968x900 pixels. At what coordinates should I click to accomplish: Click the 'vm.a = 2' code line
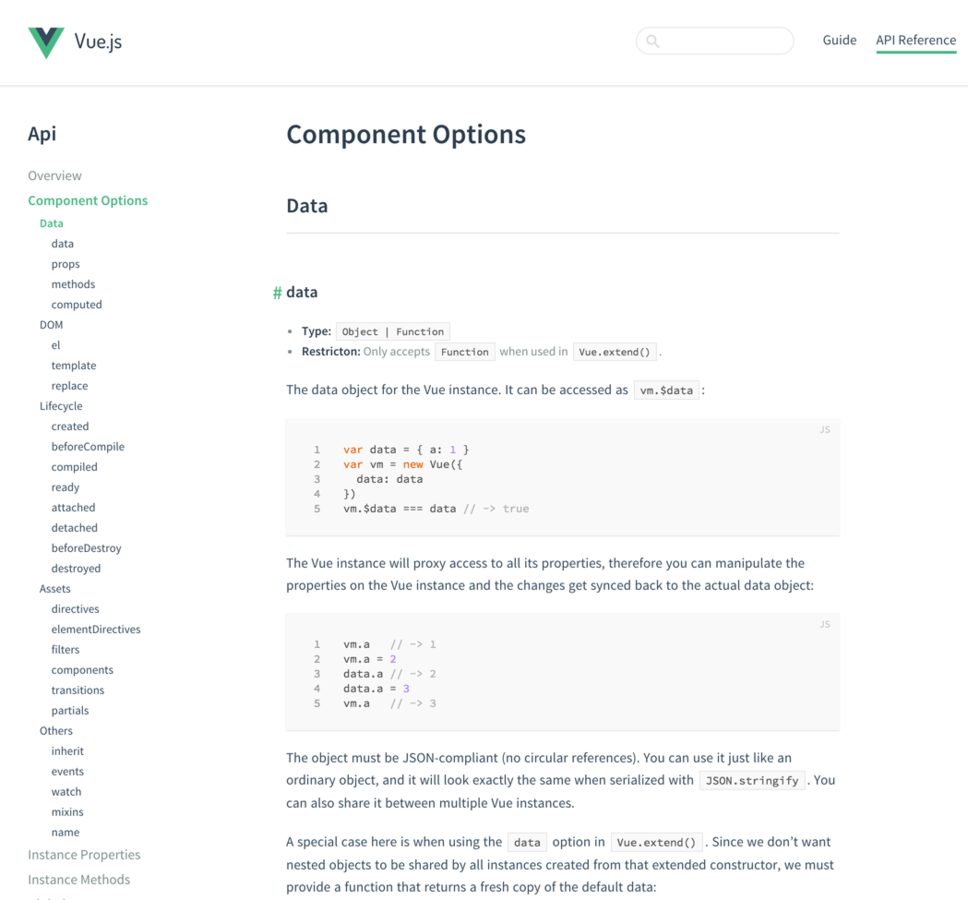(370, 659)
